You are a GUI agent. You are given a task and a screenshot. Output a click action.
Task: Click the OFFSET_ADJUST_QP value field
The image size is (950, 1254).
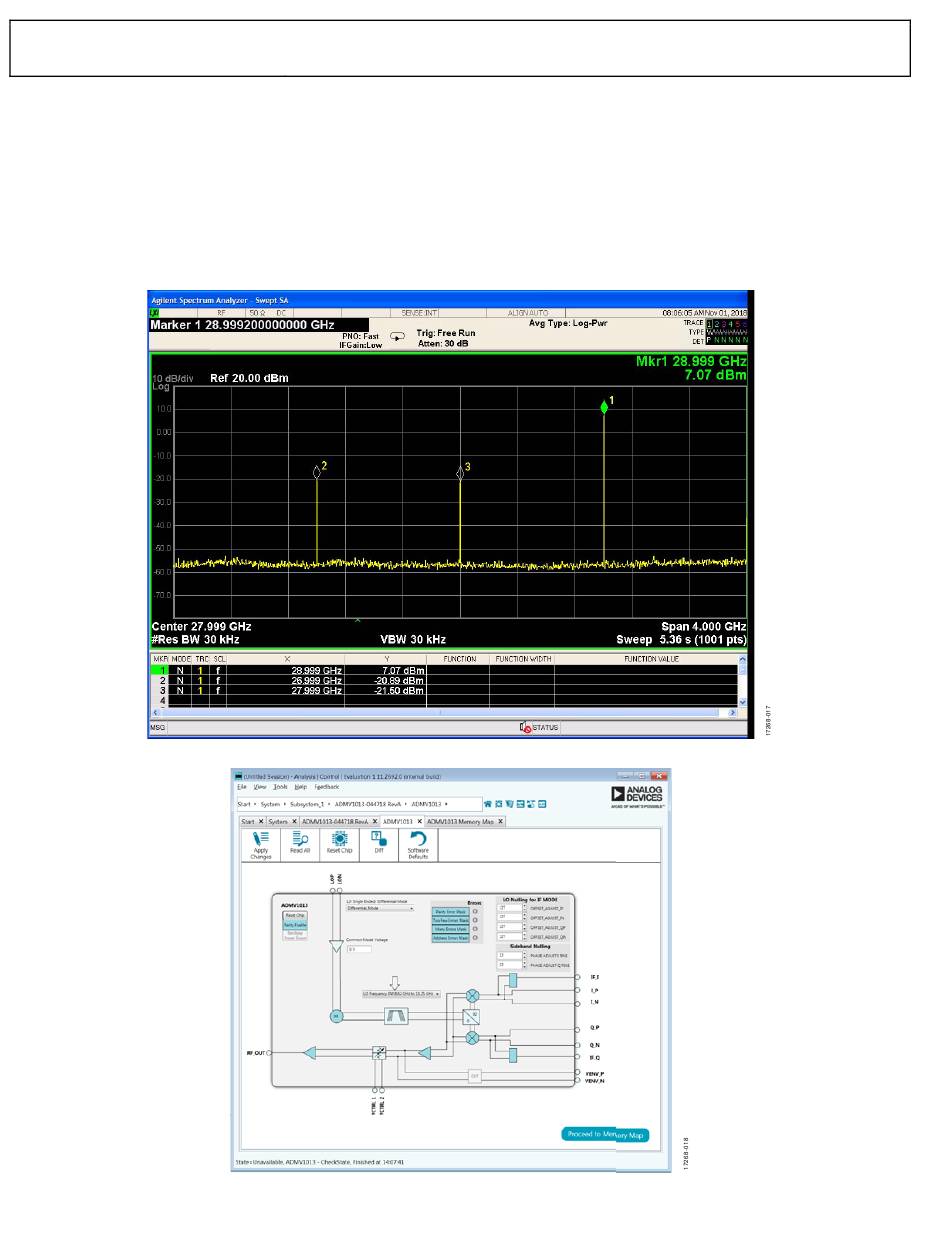[x=510, y=927]
